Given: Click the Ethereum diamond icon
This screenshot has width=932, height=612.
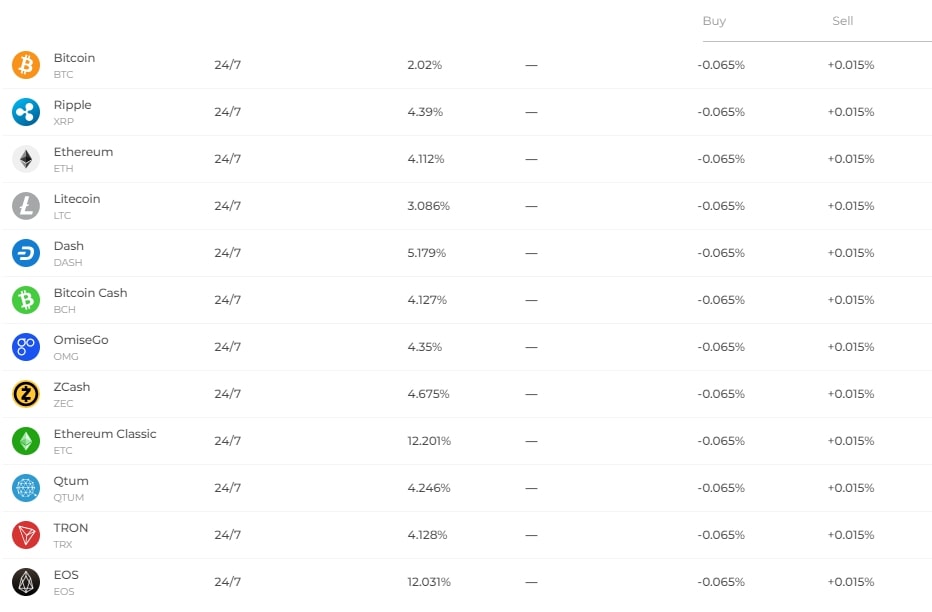Looking at the screenshot, I should pyautogui.click(x=26, y=159).
